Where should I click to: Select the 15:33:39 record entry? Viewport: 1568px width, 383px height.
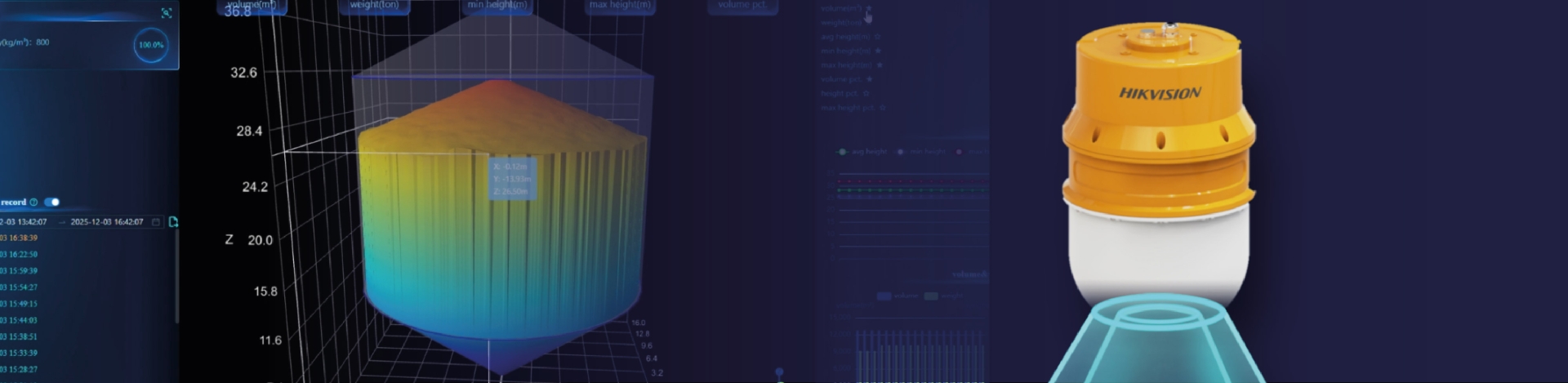(19, 353)
